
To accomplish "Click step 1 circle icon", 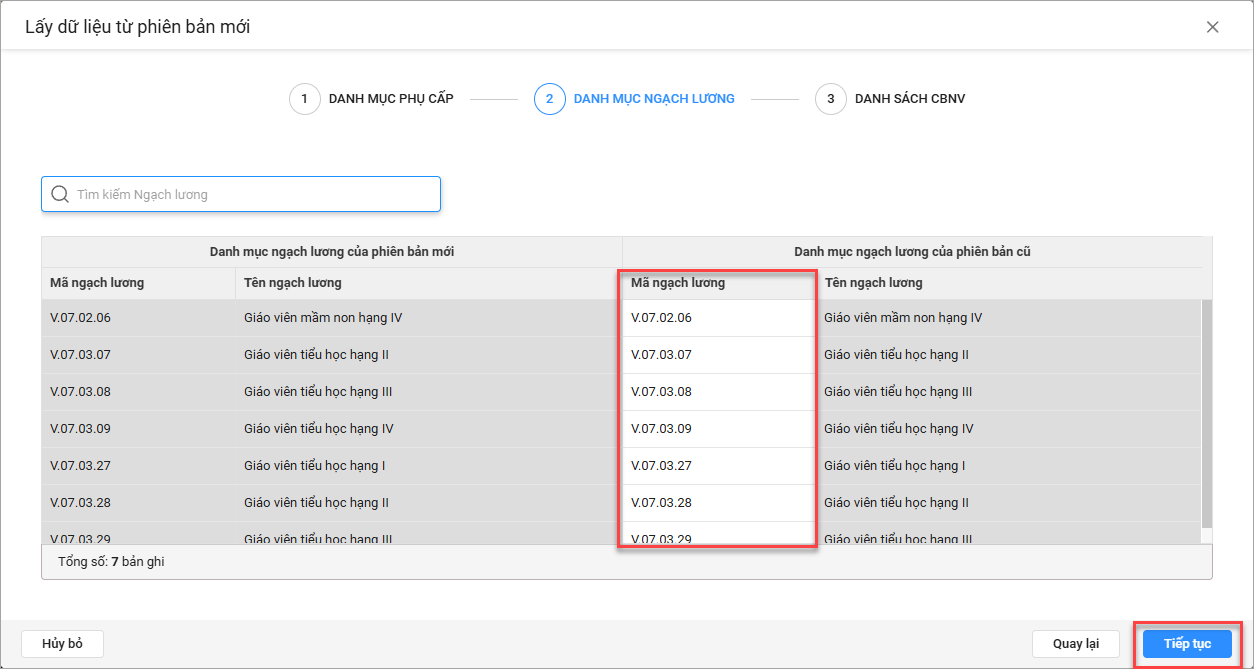I will pyautogui.click(x=305, y=99).
